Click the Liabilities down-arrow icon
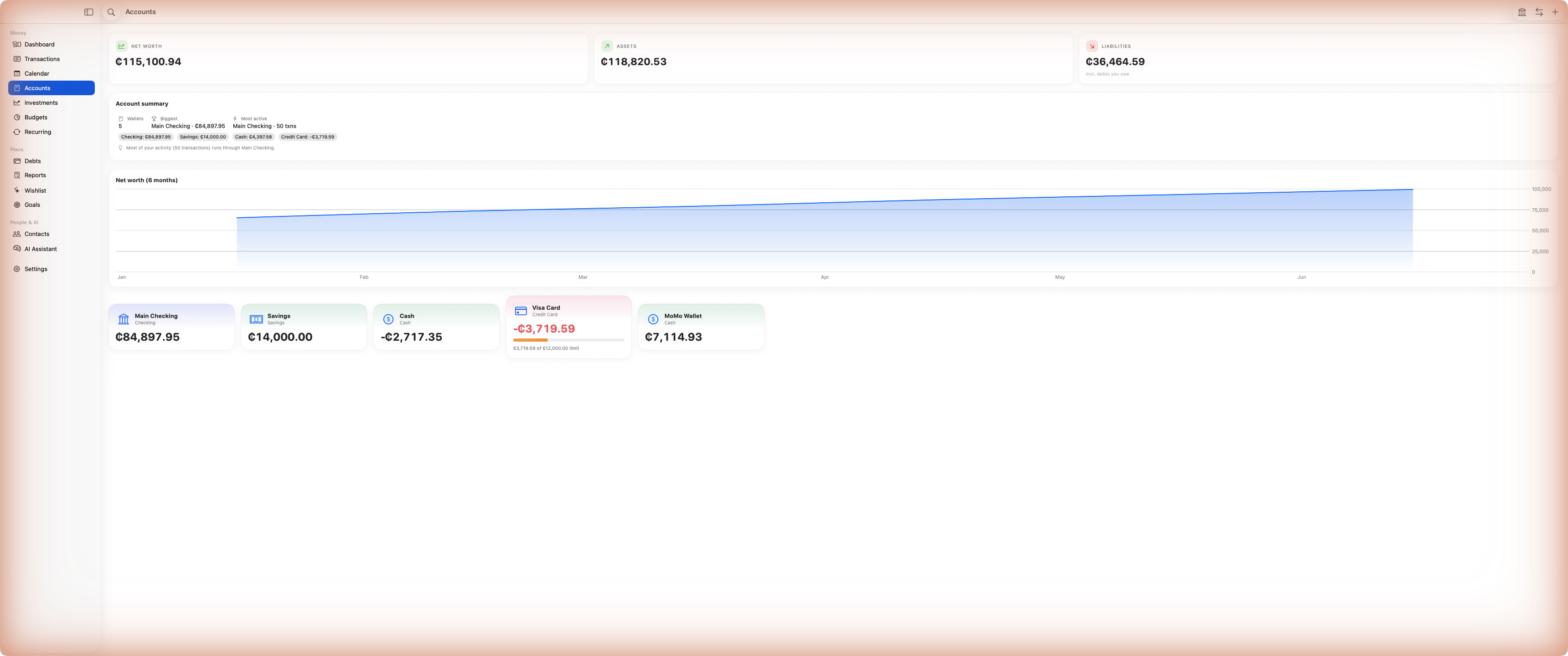Viewport: 1568px width, 656px height. click(1091, 46)
